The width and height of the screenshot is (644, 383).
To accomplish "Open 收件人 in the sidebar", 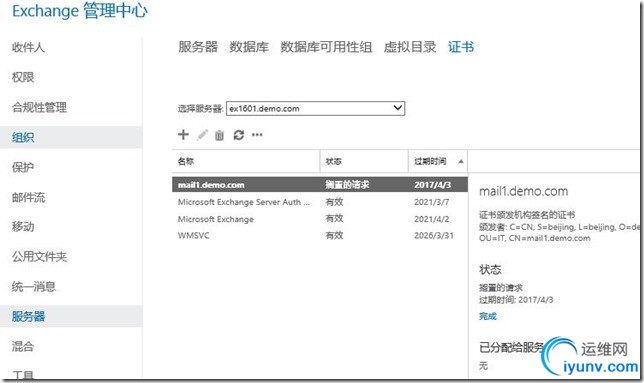I will coord(28,47).
